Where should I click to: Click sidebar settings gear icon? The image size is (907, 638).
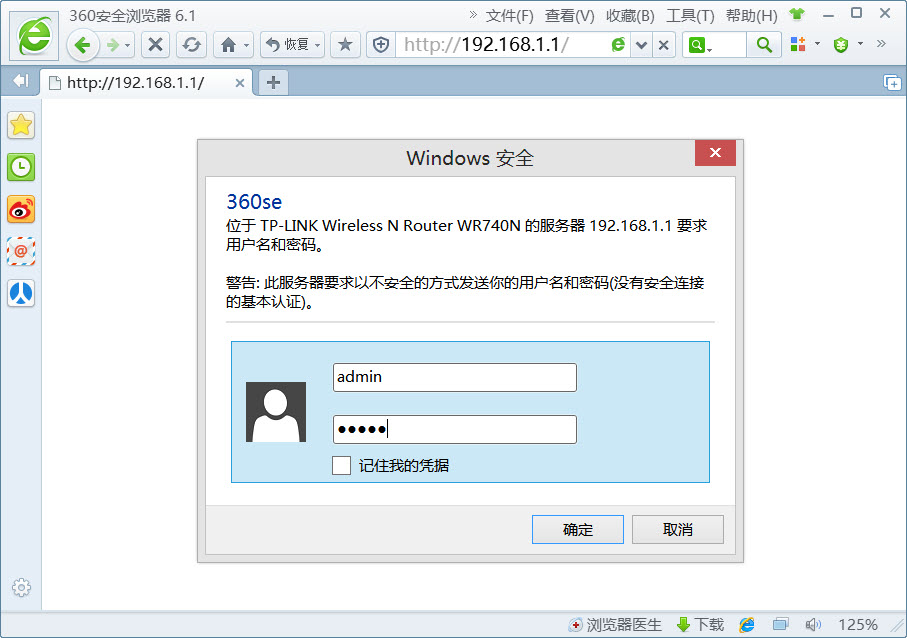(21, 587)
